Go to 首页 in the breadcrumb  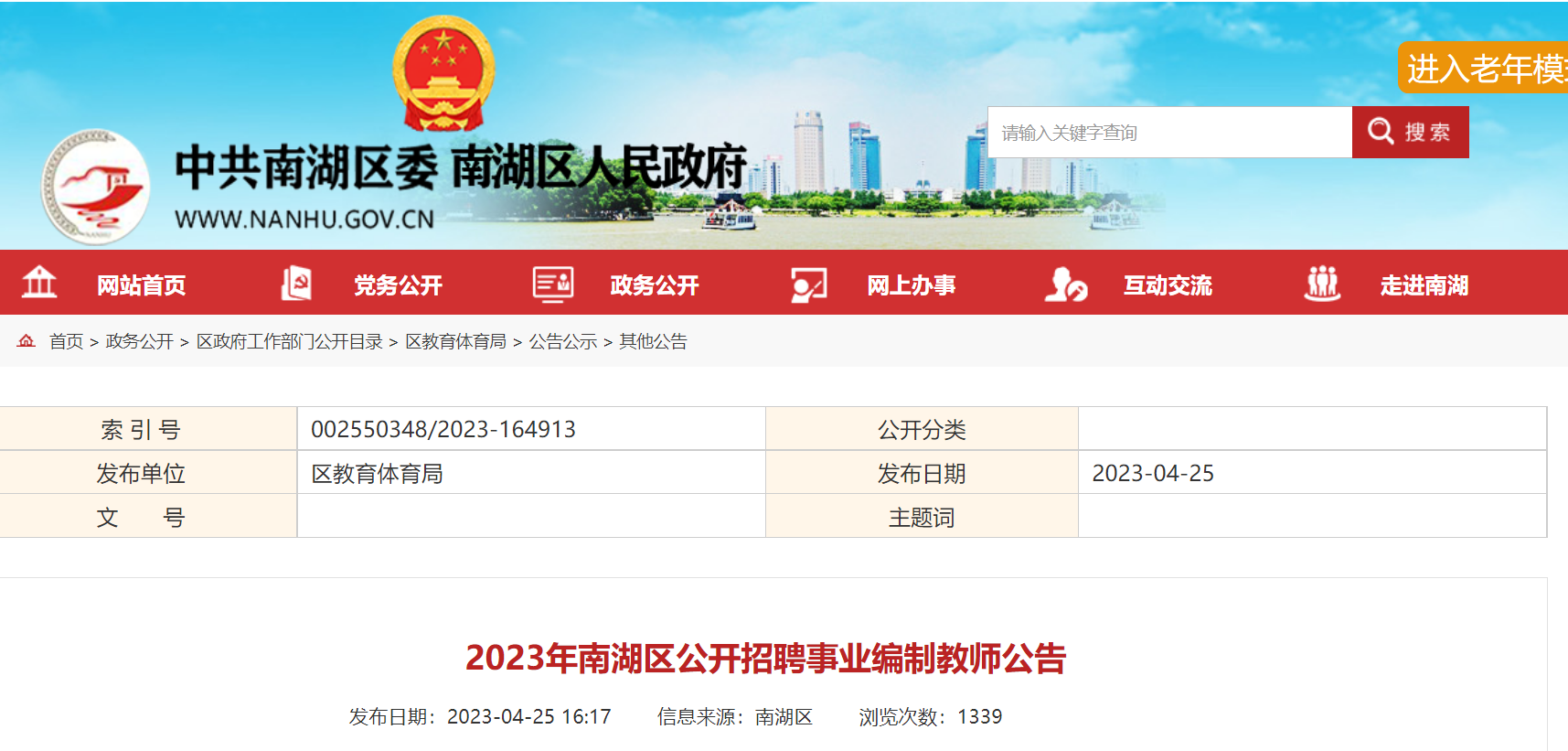coord(66,341)
